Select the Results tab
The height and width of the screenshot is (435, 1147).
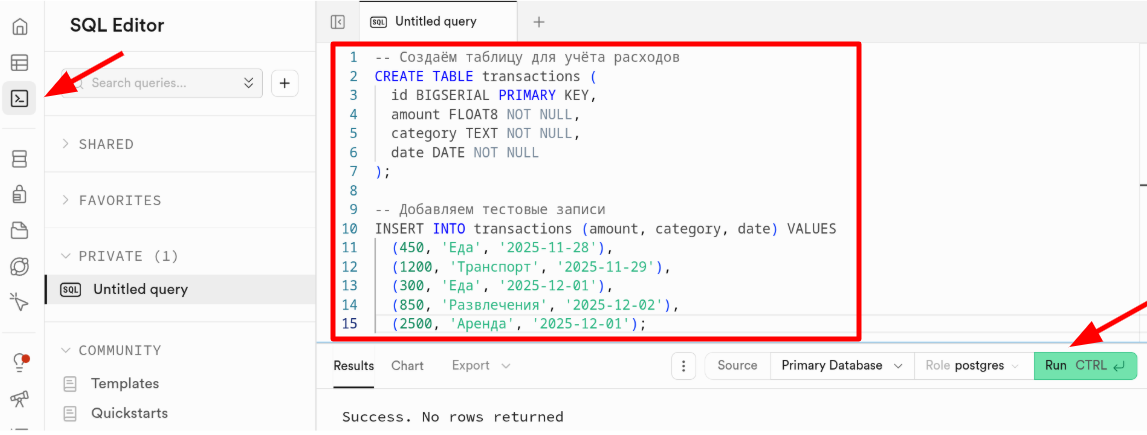point(353,365)
